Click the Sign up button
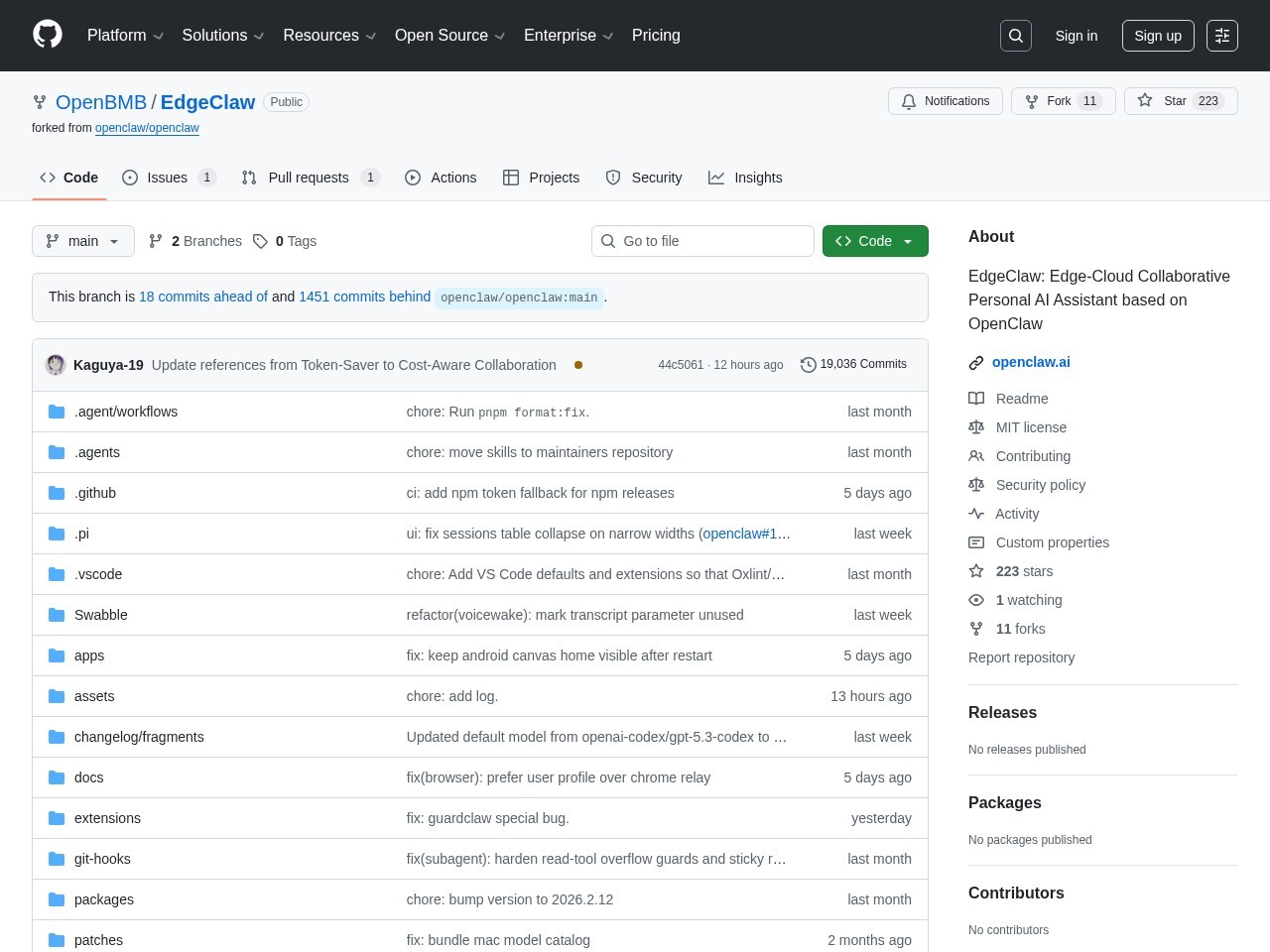1270x952 pixels. pos(1158,36)
